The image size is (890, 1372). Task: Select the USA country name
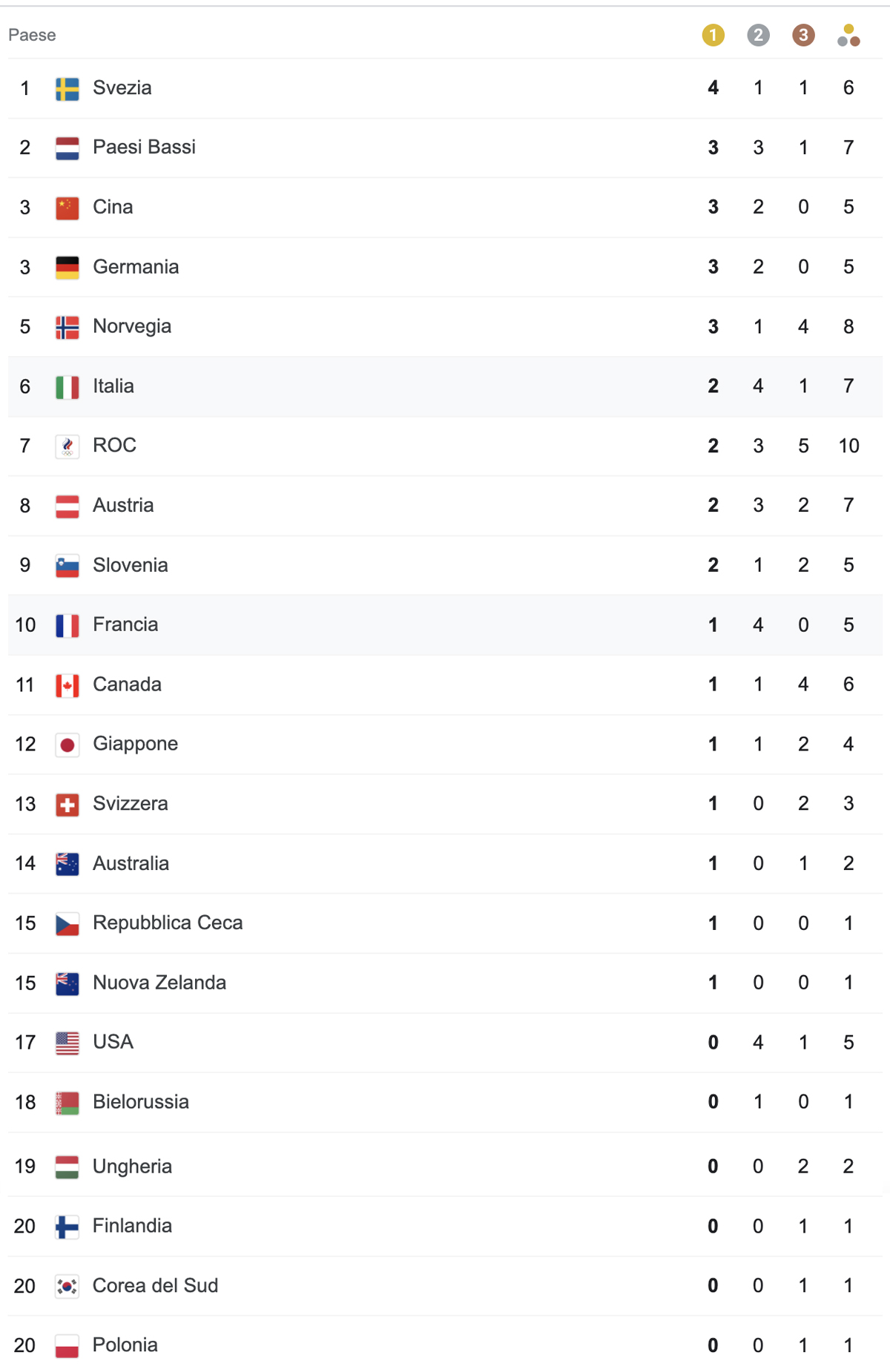point(113,1042)
